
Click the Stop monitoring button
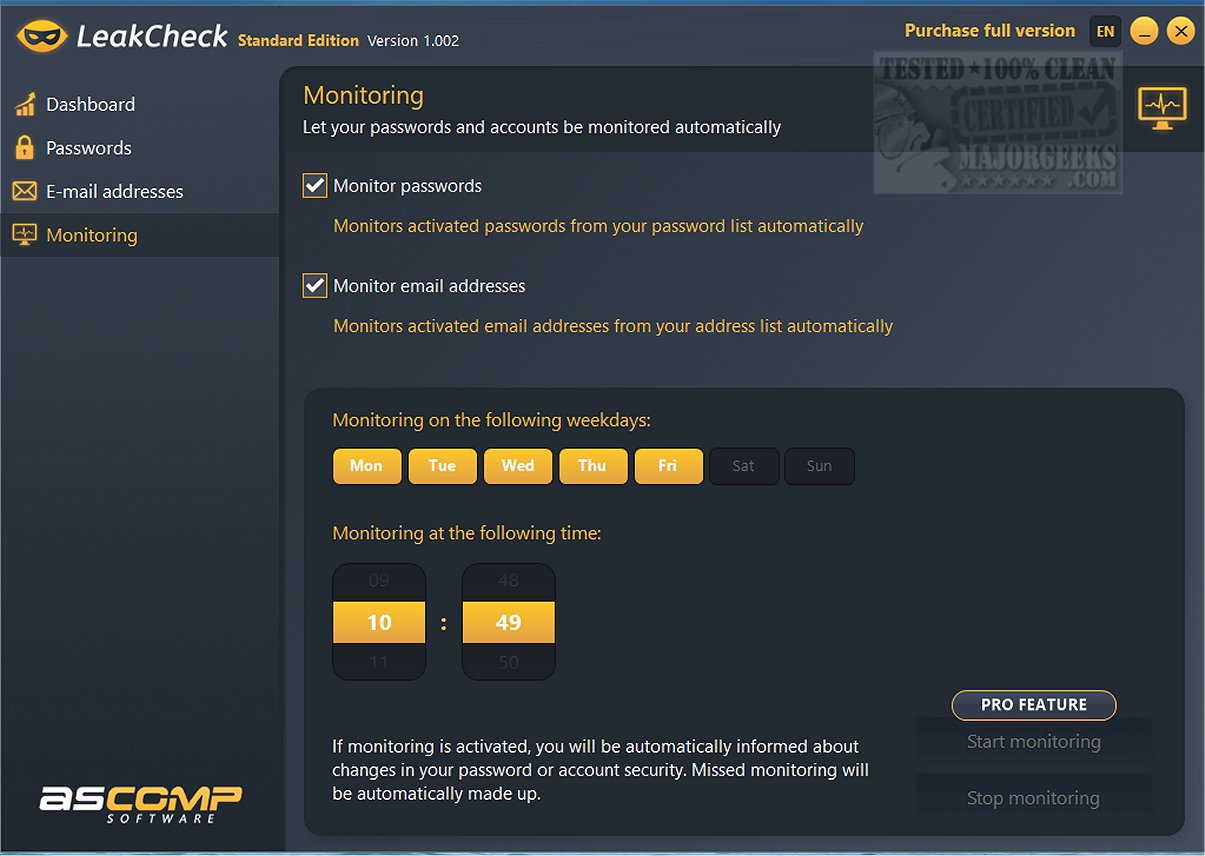click(x=1034, y=798)
